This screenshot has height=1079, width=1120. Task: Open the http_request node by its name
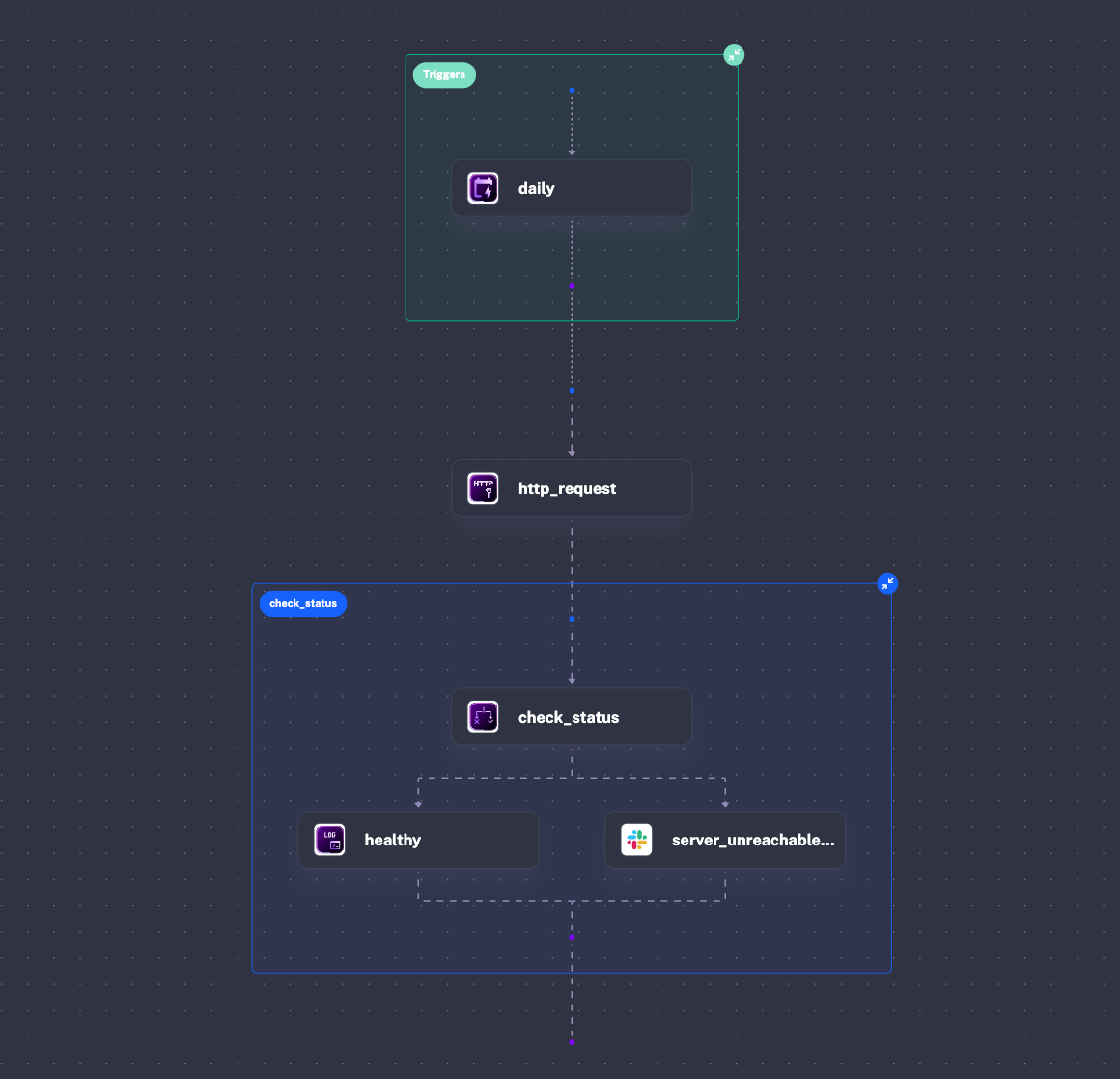pos(567,489)
